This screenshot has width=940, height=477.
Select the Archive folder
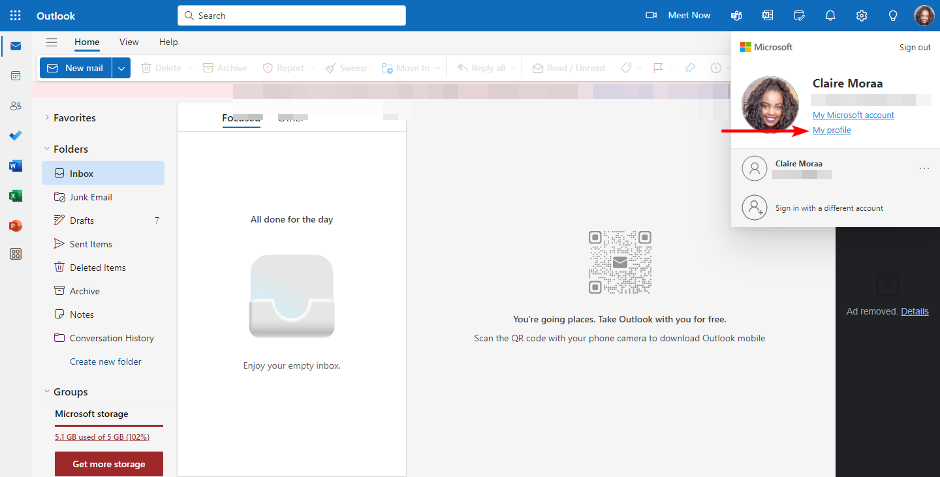click(x=103, y=291)
